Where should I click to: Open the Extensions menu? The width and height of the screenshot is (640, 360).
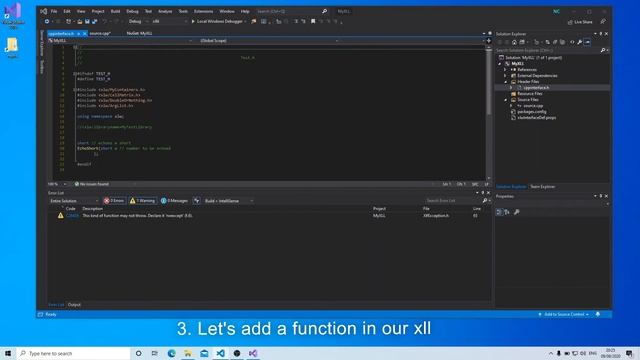tap(203, 11)
